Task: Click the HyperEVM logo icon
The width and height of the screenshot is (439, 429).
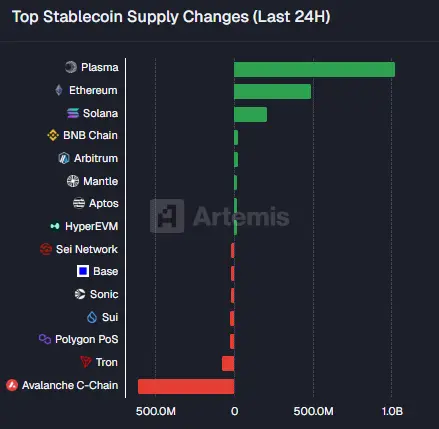Action: pyautogui.click(x=55, y=226)
